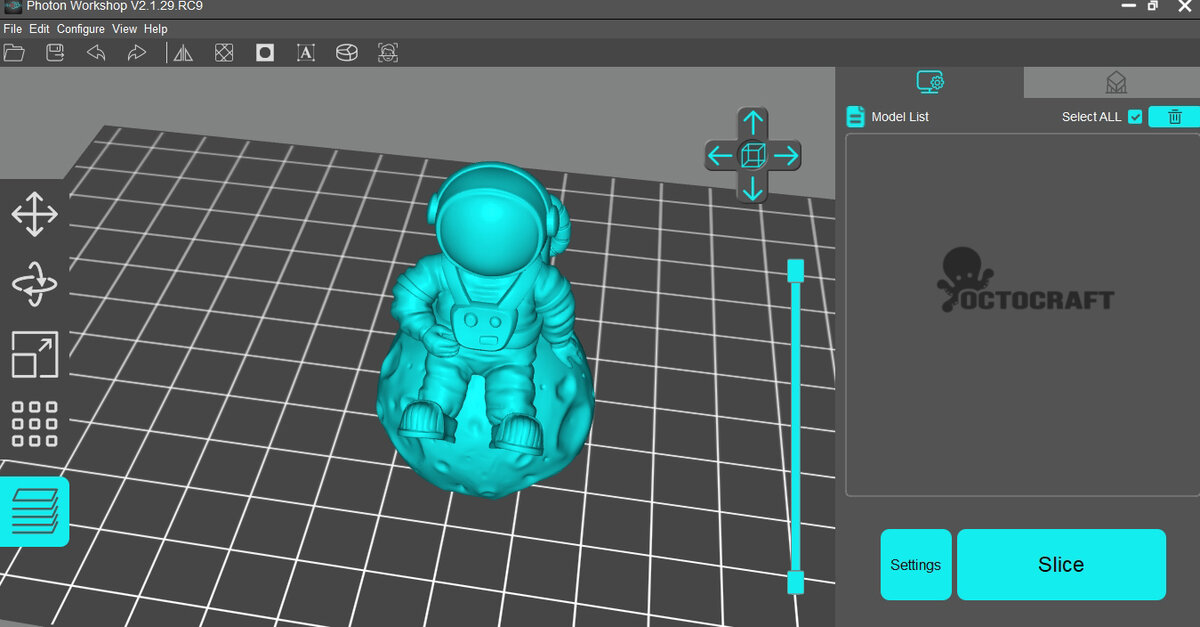Viewport: 1200px width, 627px height.
Task: Click the Slice button
Action: click(x=1061, y=565)
